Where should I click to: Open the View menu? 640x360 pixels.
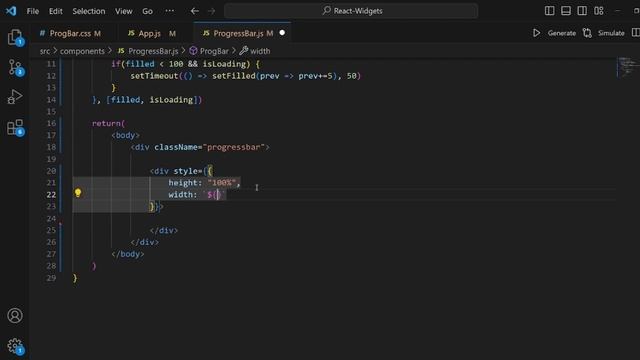point(123,11)
